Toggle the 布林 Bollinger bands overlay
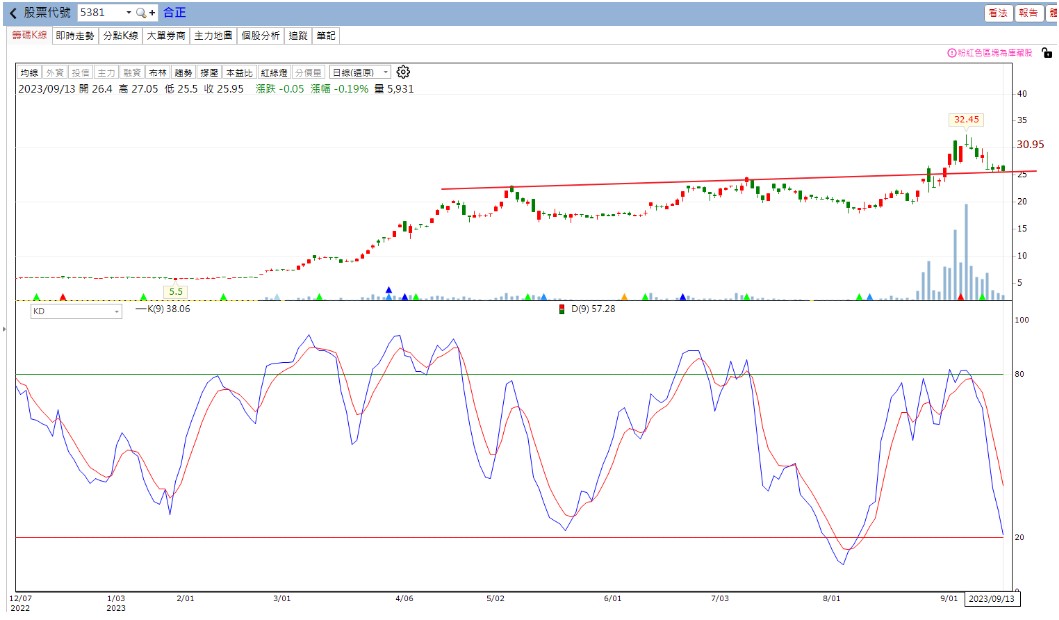Viewport: 1059px width, 620px height. pyautogui.click(x=157, y=72)
